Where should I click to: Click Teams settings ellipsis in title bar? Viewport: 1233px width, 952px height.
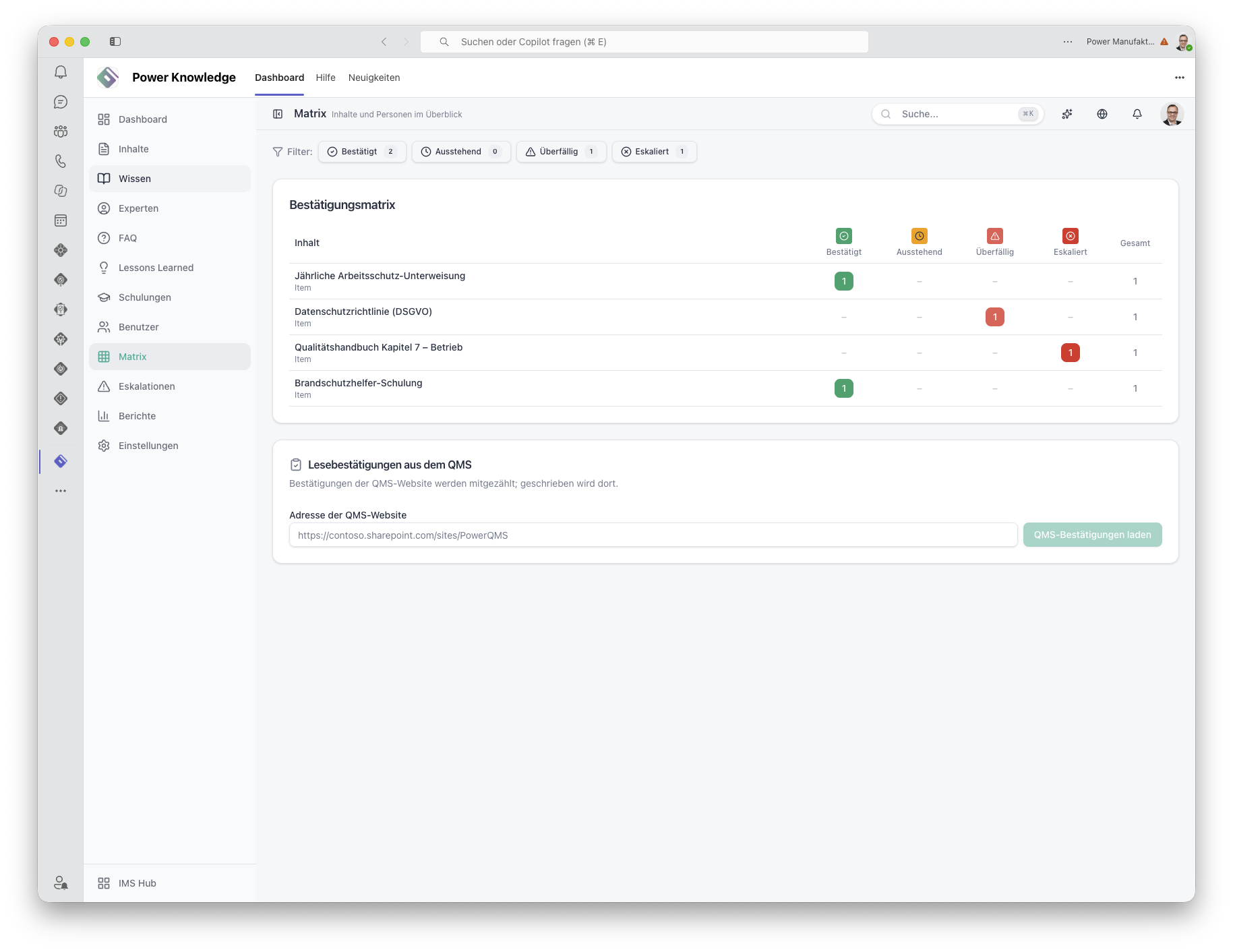tap(1068, 42)
